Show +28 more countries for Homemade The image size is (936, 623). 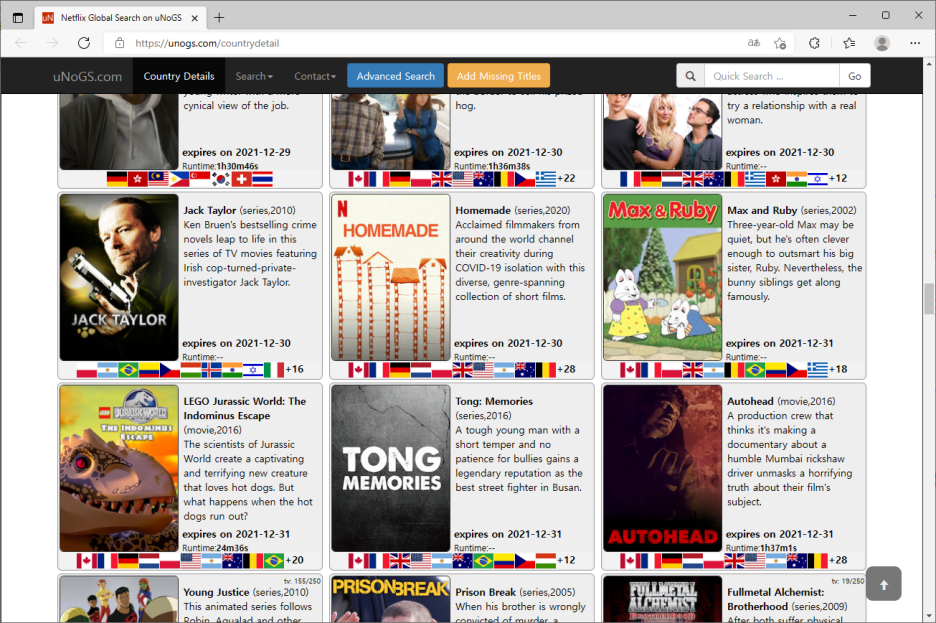566,369
